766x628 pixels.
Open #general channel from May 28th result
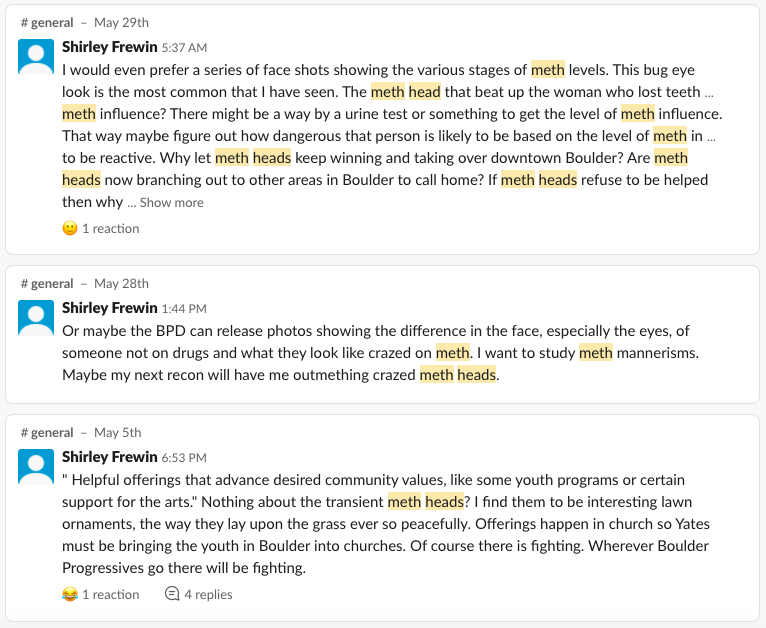(47, 283)
